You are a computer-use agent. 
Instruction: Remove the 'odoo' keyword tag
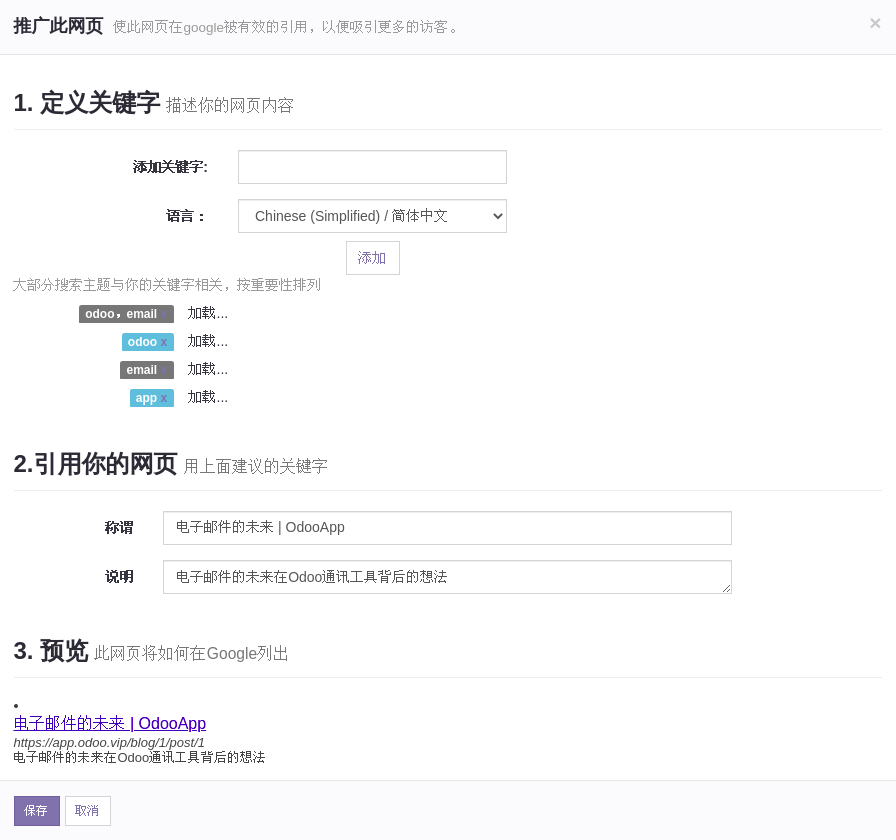(163, 342)
